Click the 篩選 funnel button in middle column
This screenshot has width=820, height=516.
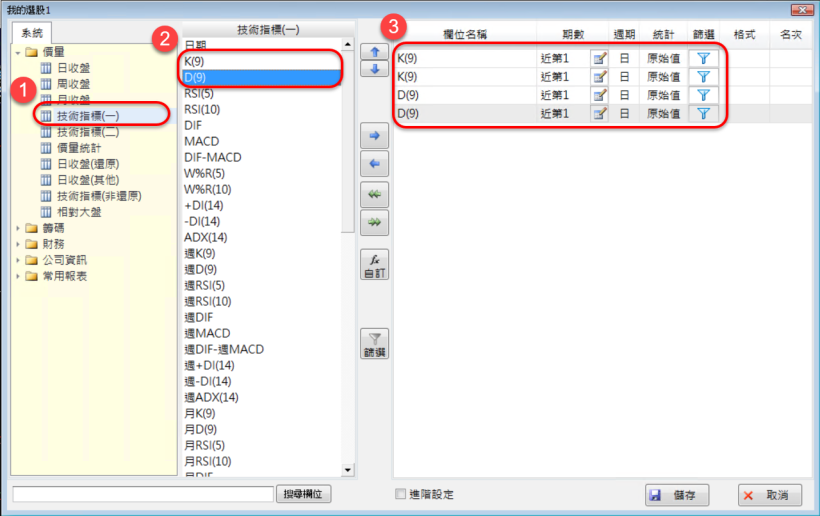tap(374, 344)
